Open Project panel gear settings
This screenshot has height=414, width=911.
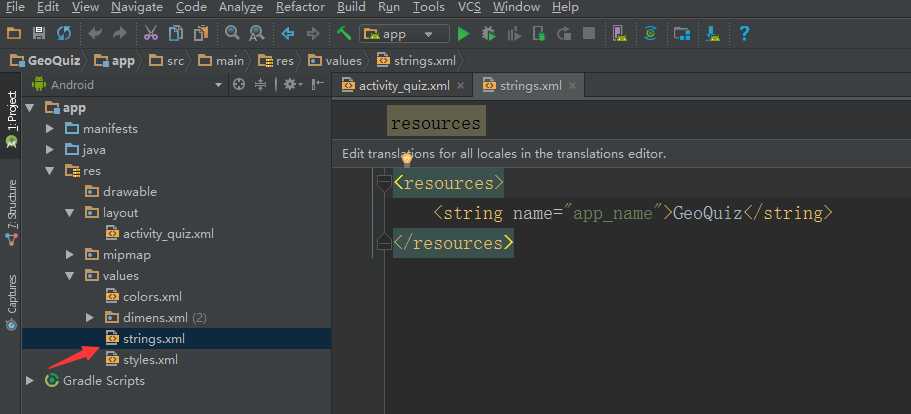pos(292,85)
